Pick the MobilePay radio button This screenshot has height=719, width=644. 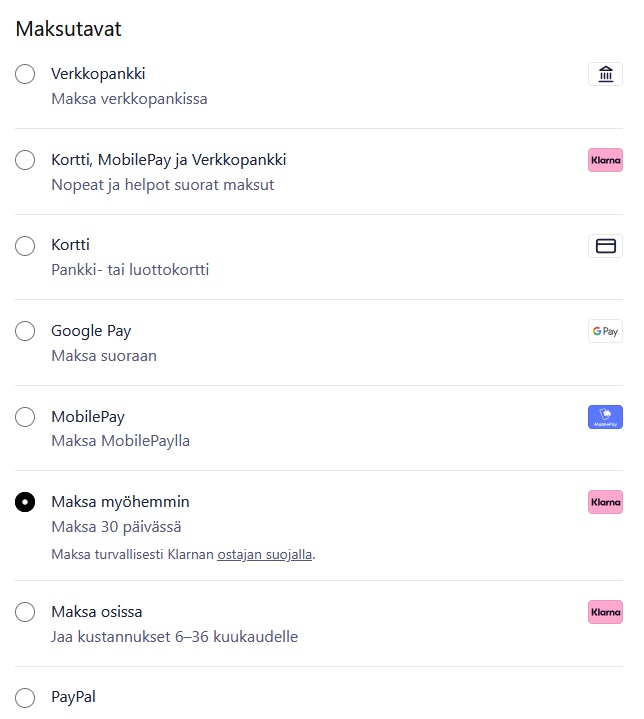25,417
